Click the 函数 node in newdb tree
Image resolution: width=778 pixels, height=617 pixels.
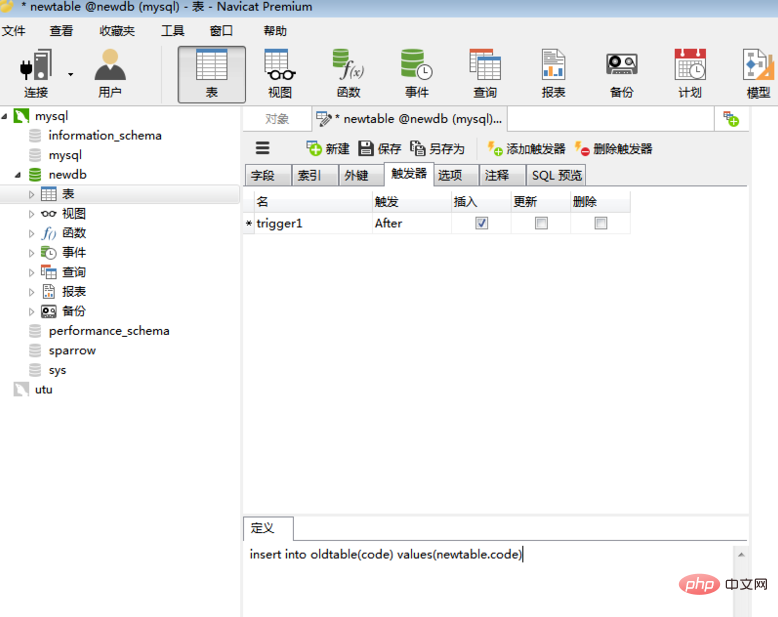click(x=73, y=233)
